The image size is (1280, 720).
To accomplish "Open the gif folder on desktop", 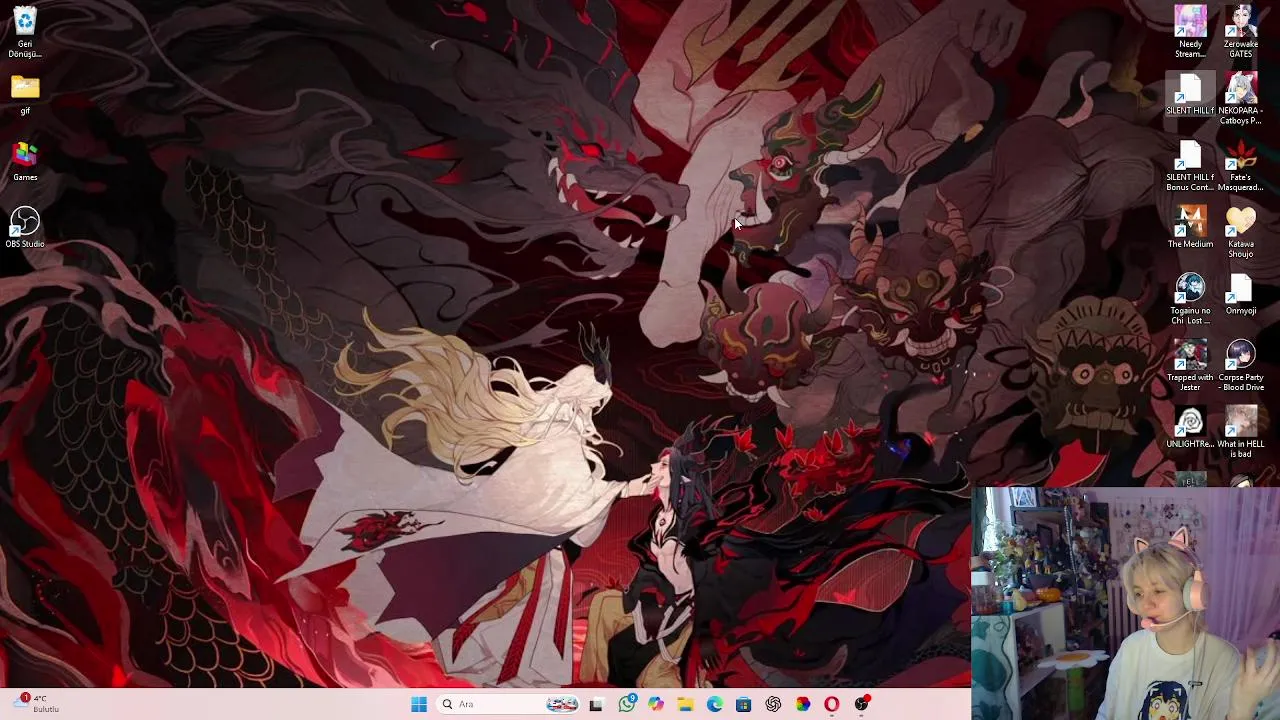I will 25,96.
